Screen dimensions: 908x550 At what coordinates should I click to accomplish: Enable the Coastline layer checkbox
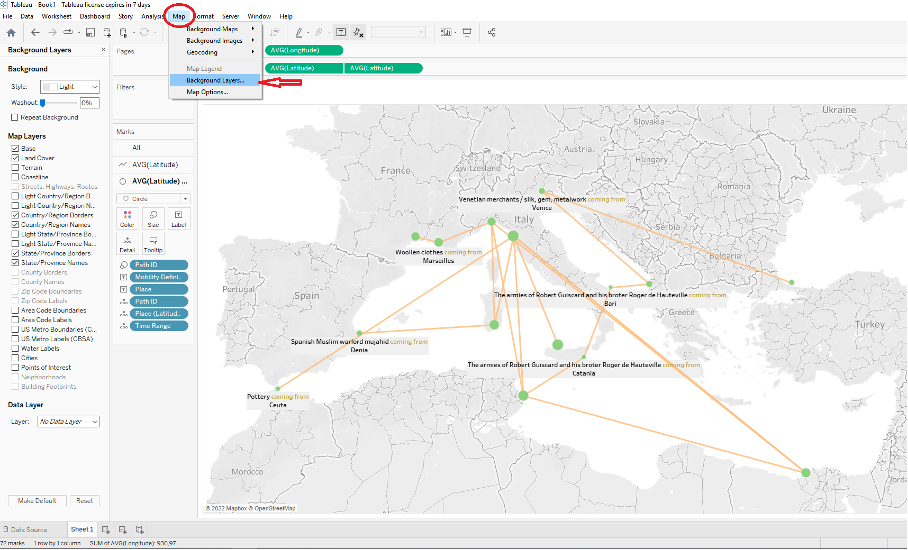click(15, 177)
